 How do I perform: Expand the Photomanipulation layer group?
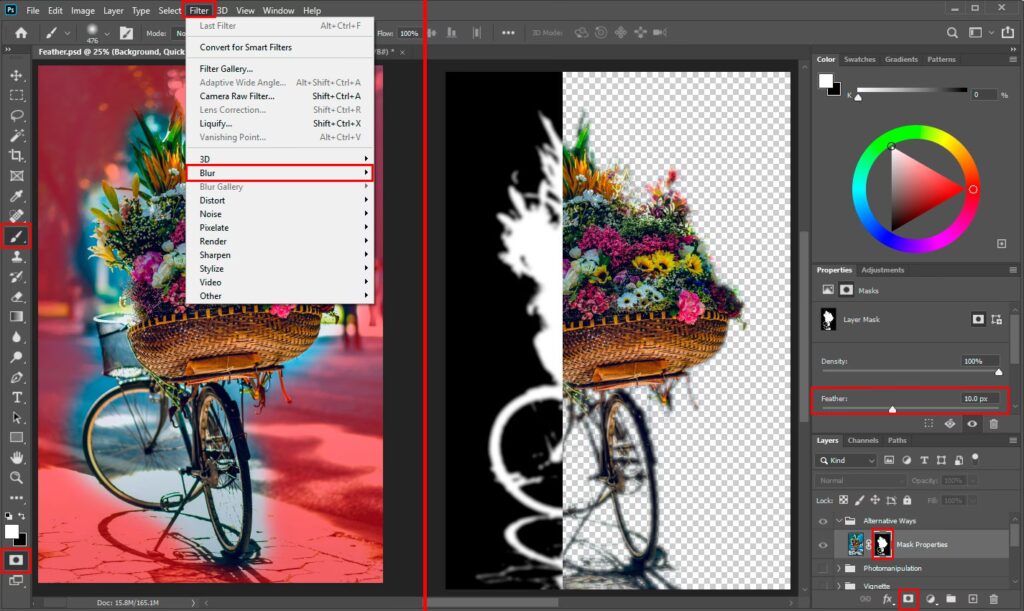point(839,568)
